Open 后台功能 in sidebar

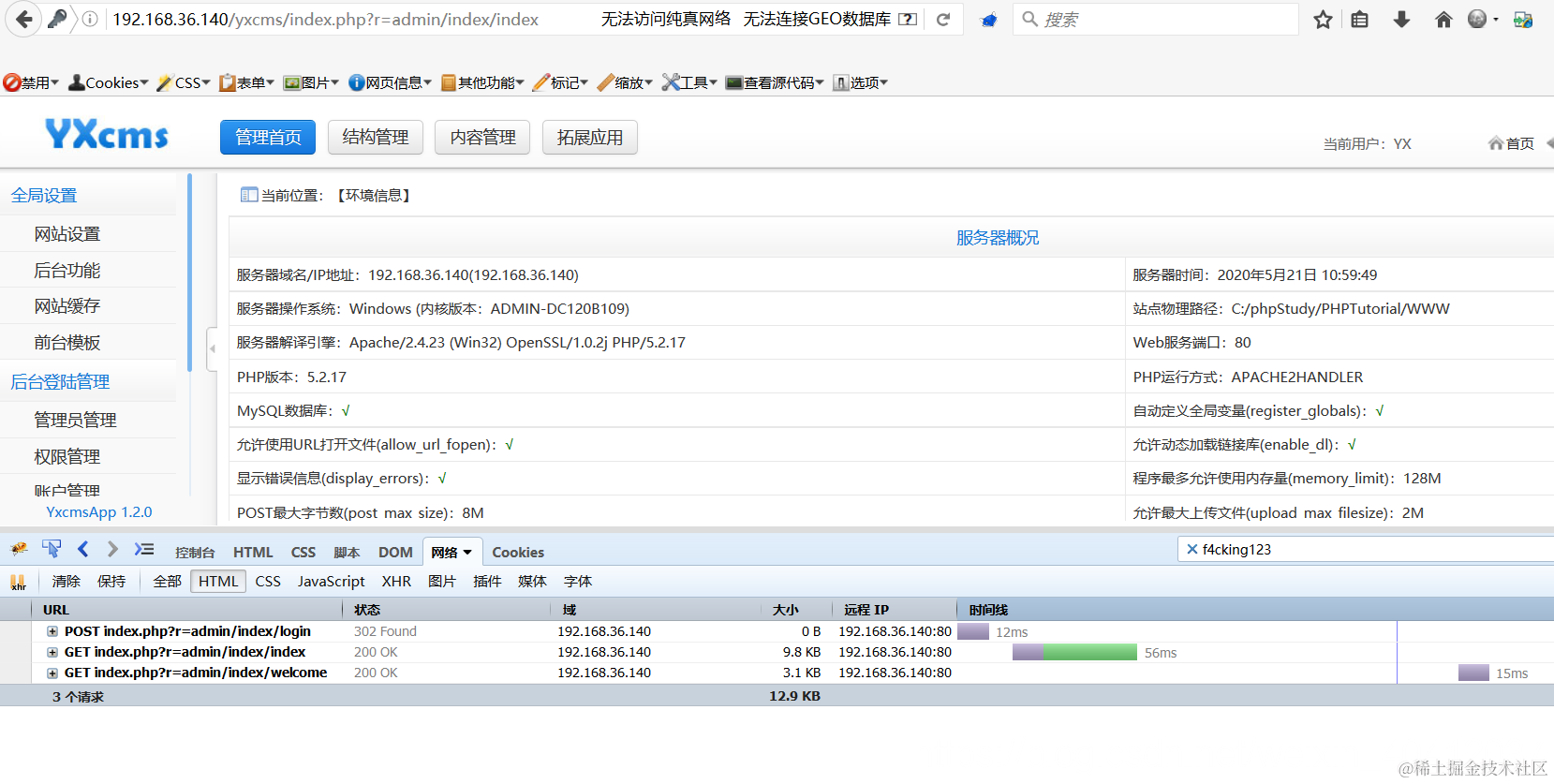[x=67, y=271]
